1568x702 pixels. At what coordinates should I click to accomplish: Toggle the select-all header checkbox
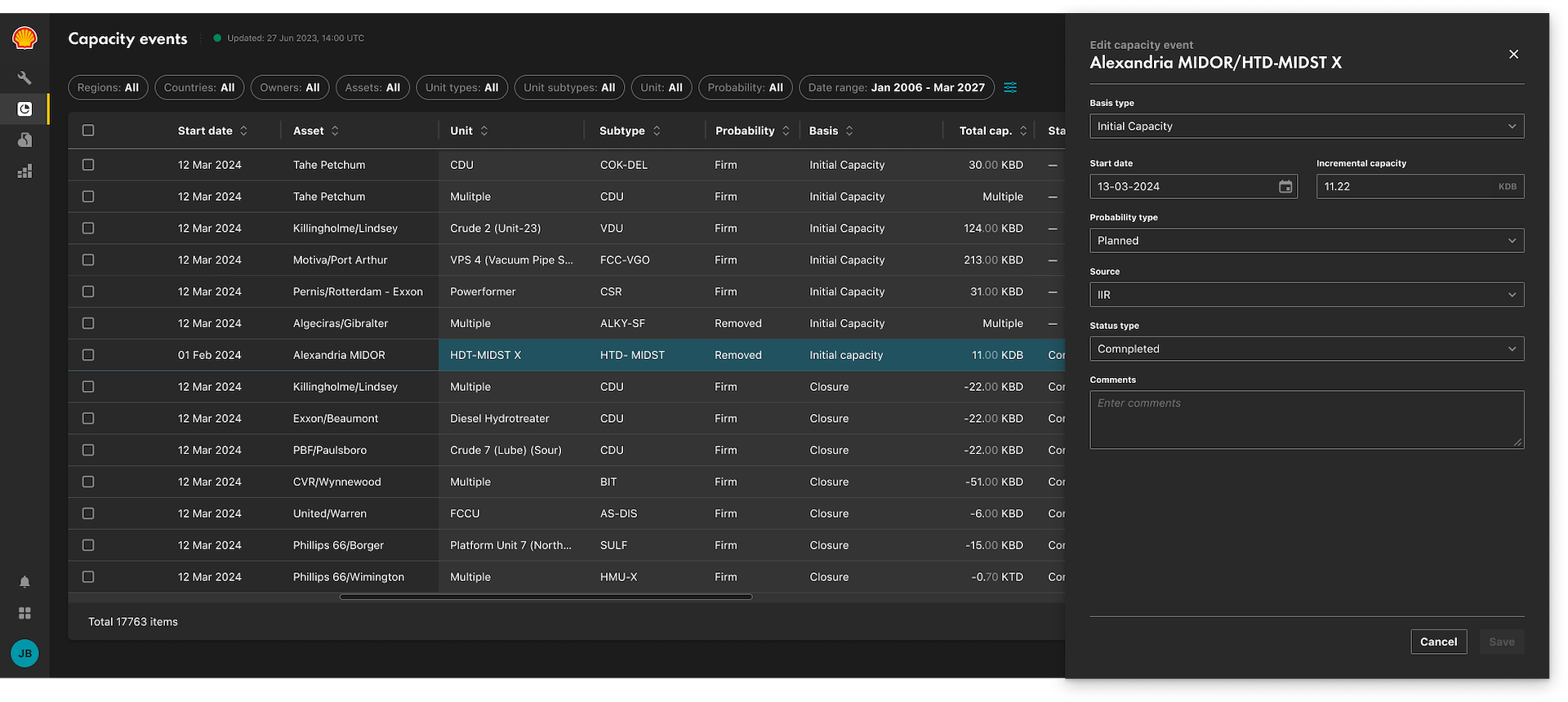tap(88, 131)
